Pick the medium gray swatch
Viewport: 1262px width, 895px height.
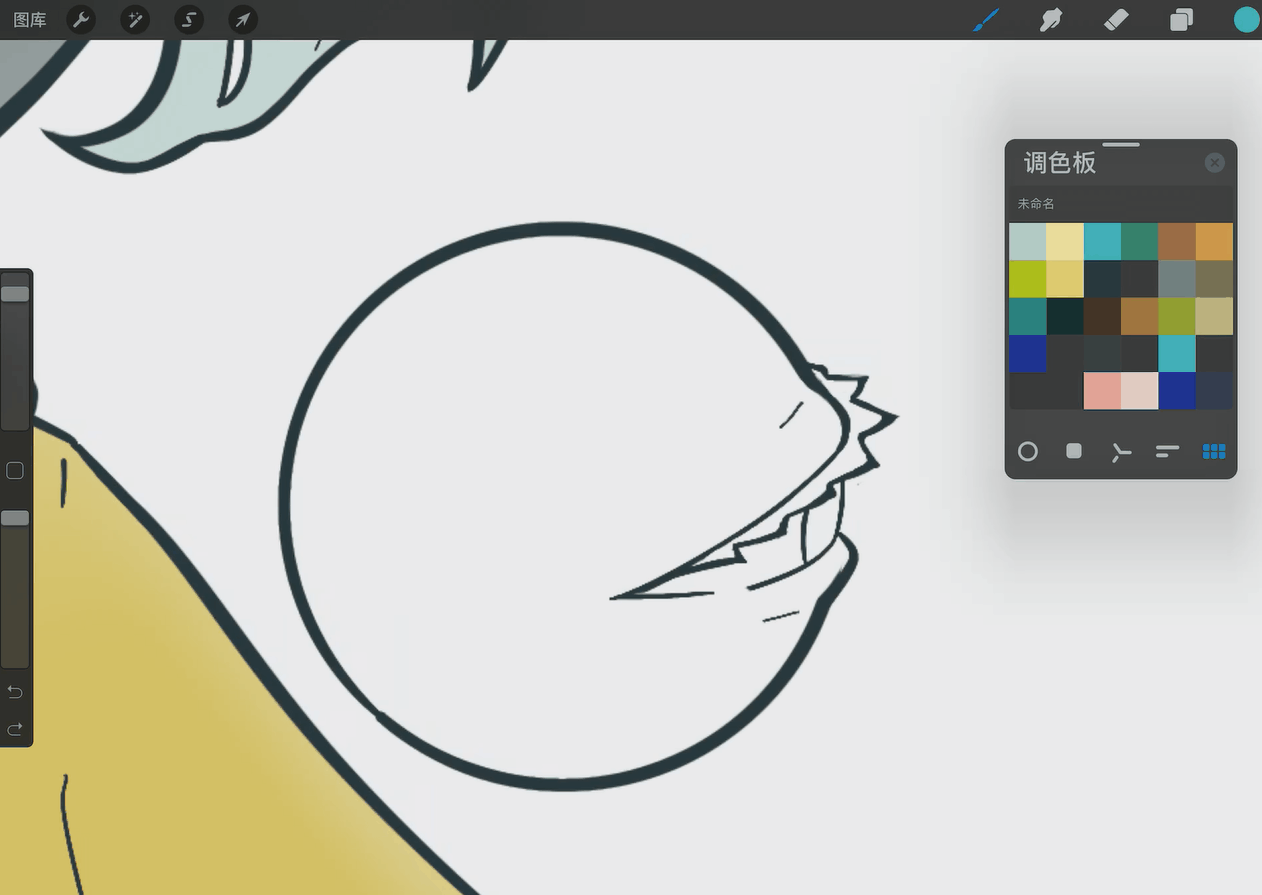[1177, 279]
